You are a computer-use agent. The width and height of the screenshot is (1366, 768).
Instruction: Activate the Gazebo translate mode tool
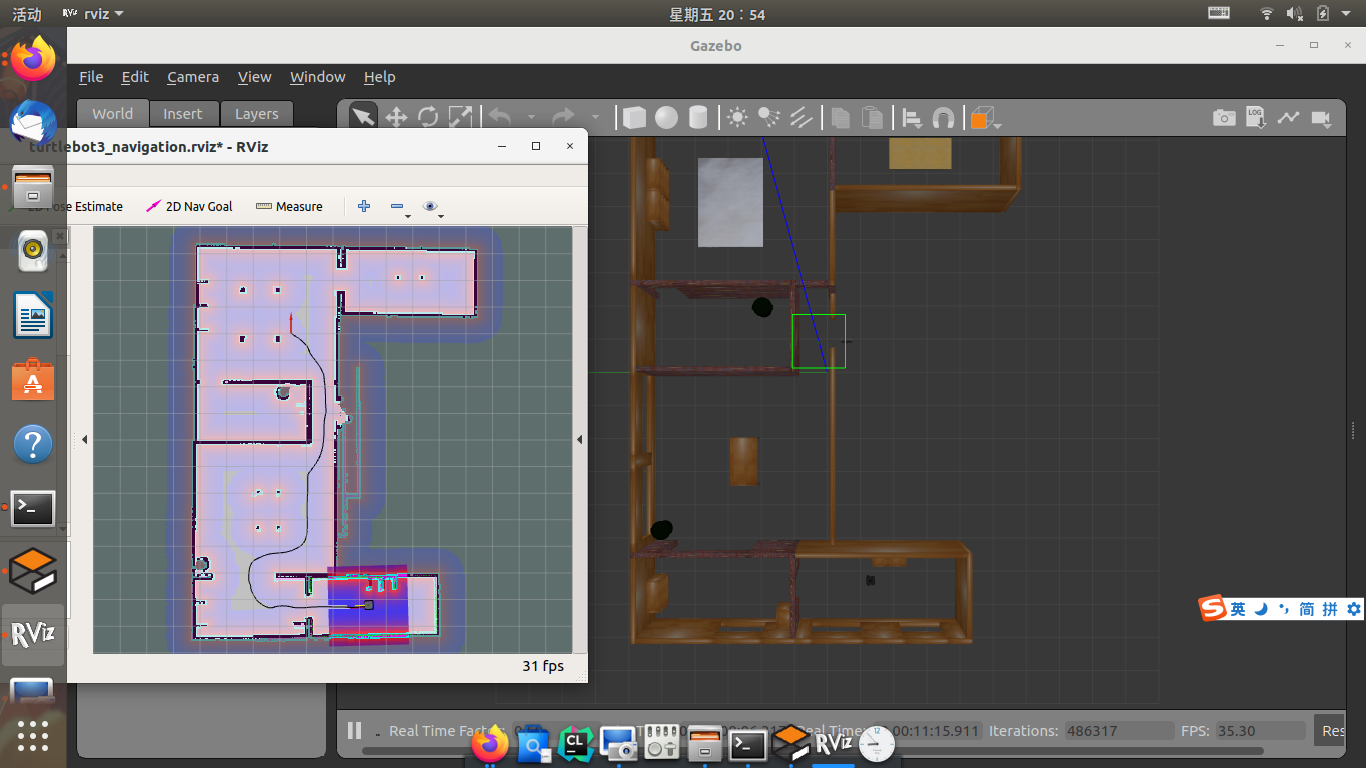(396, 117)
